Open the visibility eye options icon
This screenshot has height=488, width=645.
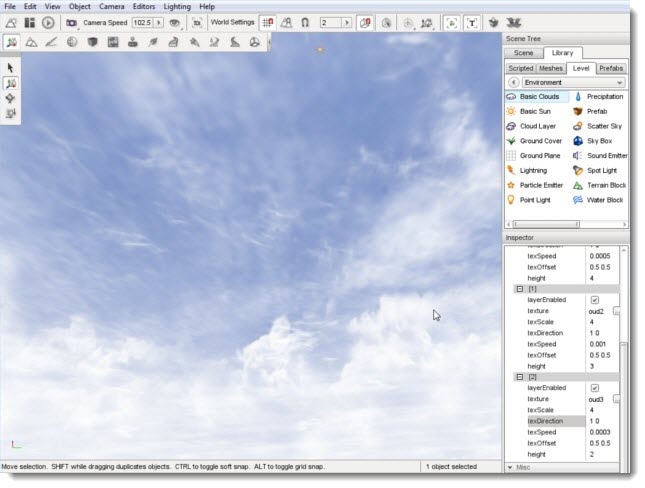175,23
